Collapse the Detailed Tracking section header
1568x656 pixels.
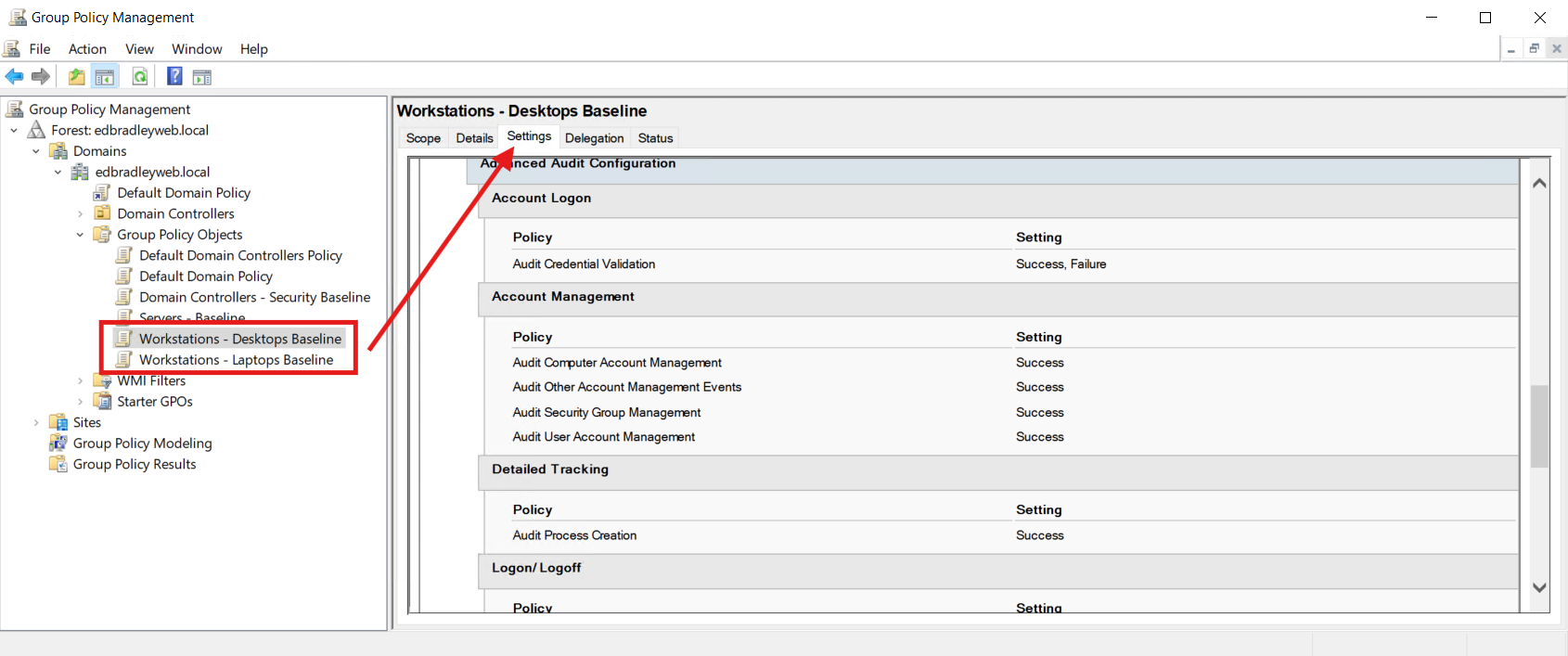point(998,471)
